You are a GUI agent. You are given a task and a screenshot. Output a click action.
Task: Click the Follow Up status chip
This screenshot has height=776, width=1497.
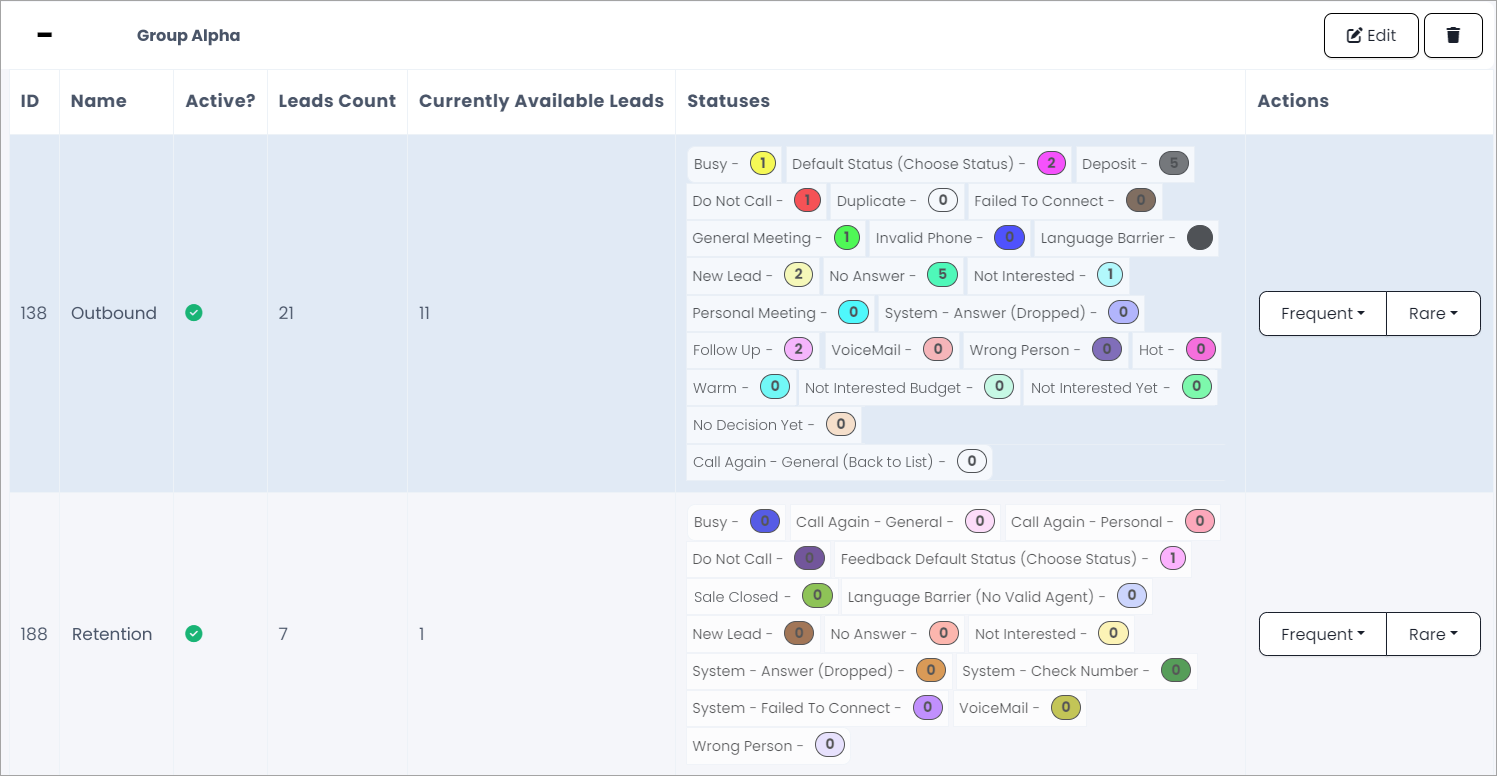(x=752, y=350)
